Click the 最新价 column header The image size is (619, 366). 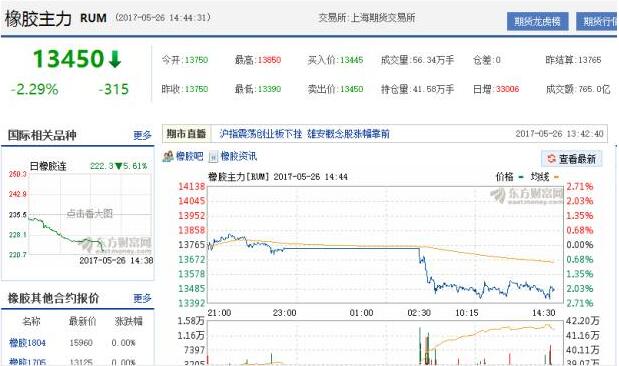(82, 321)
